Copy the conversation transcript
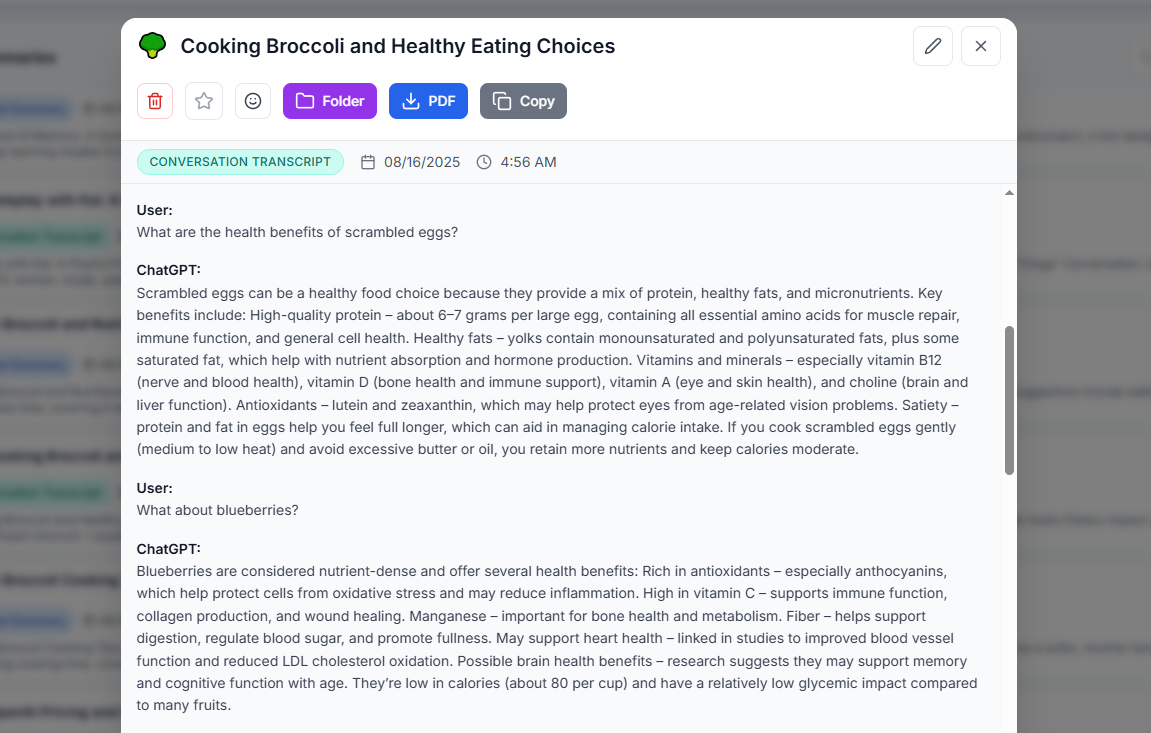 [x=523, y=101]
